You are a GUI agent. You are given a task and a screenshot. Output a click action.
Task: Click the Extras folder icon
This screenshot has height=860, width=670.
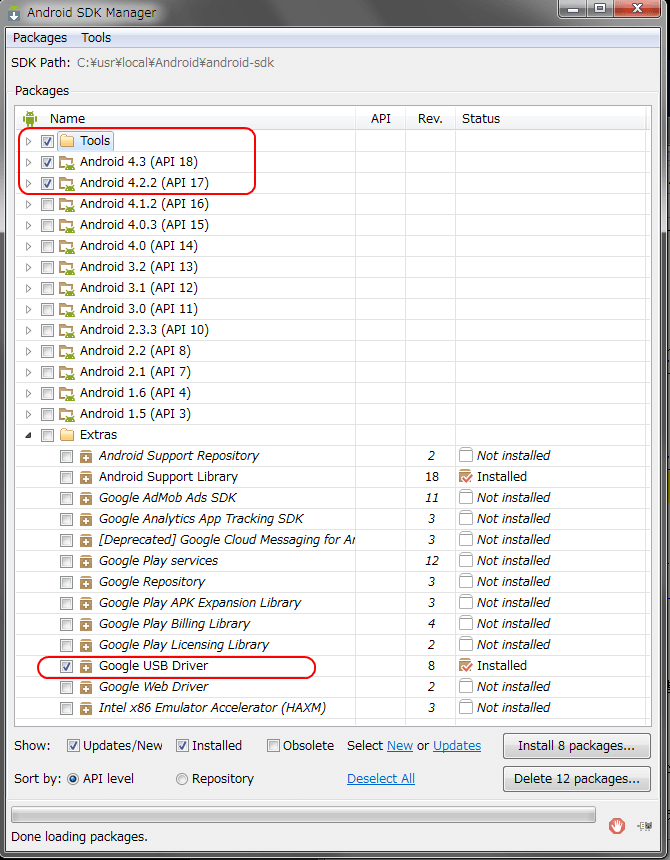coord(67,435)
